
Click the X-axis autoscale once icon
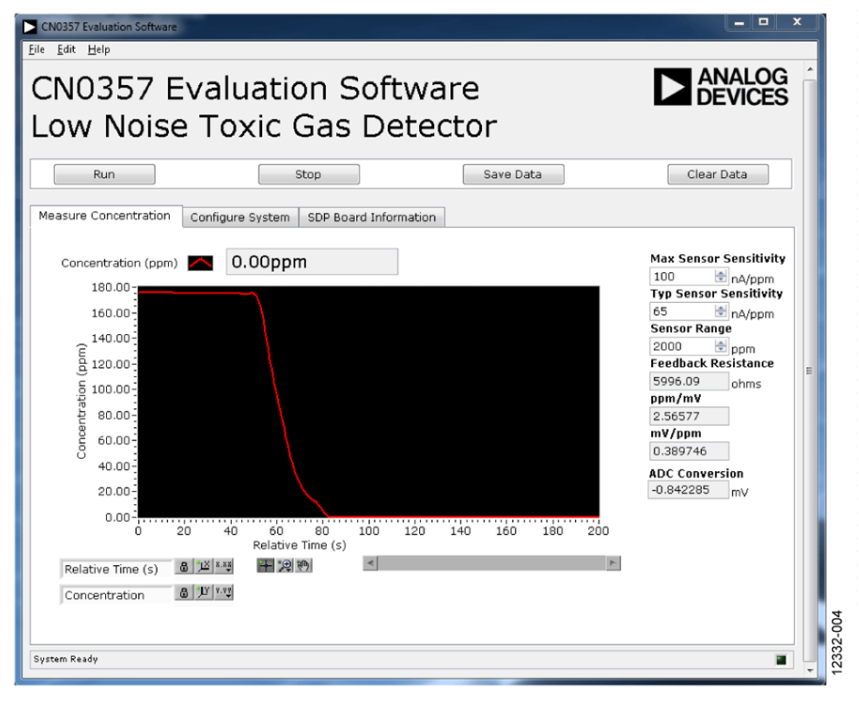click(x=204, y=566)
